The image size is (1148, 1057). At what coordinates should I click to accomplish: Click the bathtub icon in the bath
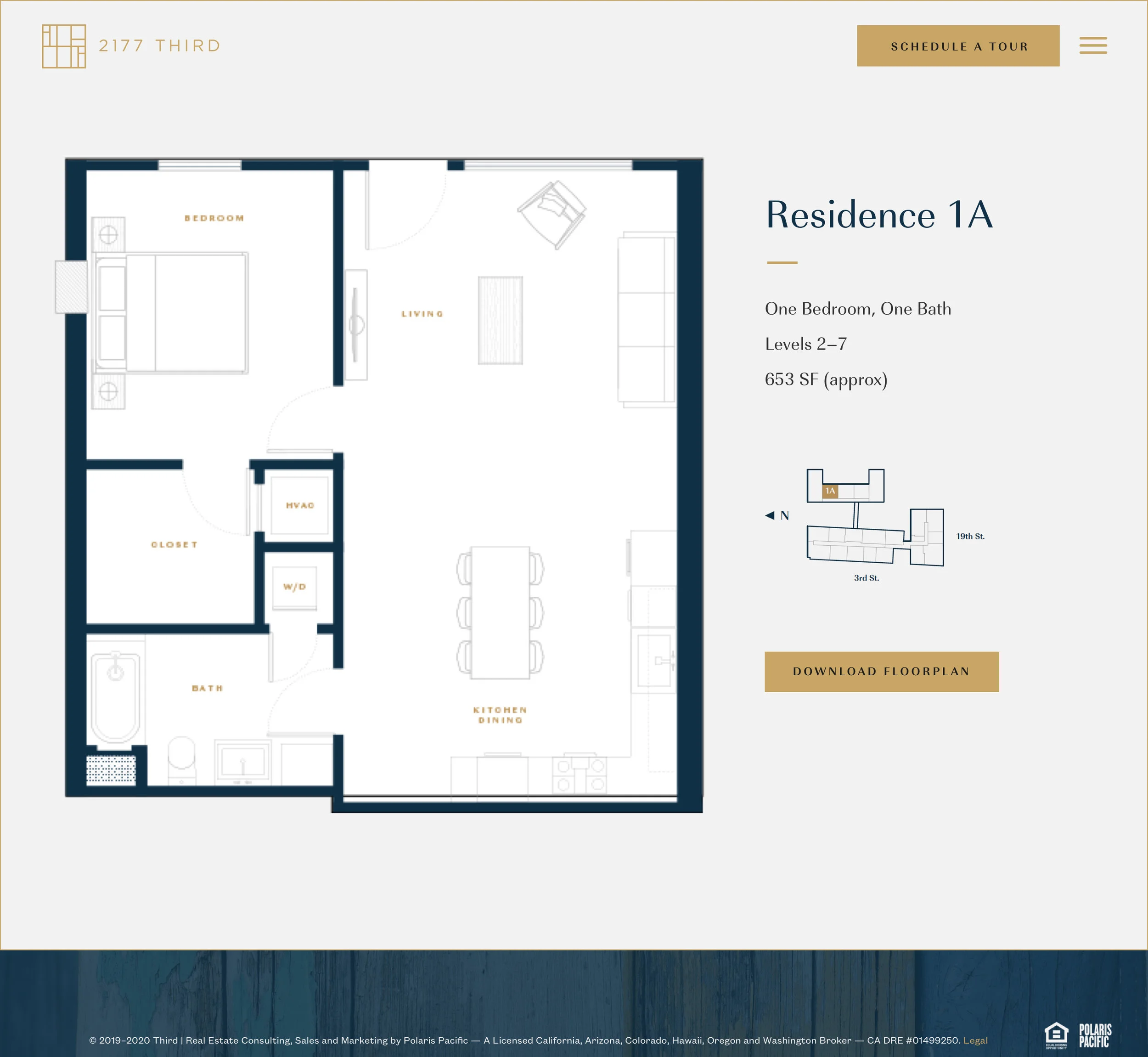(x=116, y=698)
